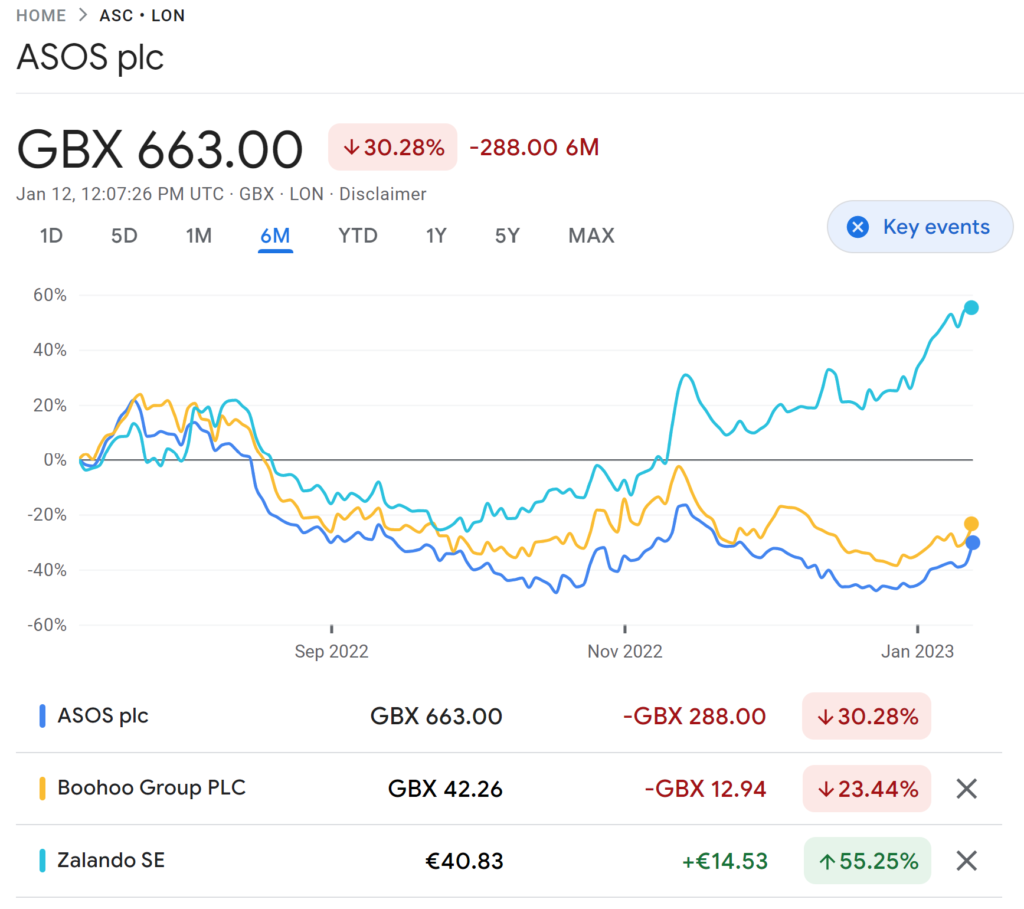Click the blue endpoint dot on ASOS's line
This screenshot has height=909, width=1024.
[971, 543]
